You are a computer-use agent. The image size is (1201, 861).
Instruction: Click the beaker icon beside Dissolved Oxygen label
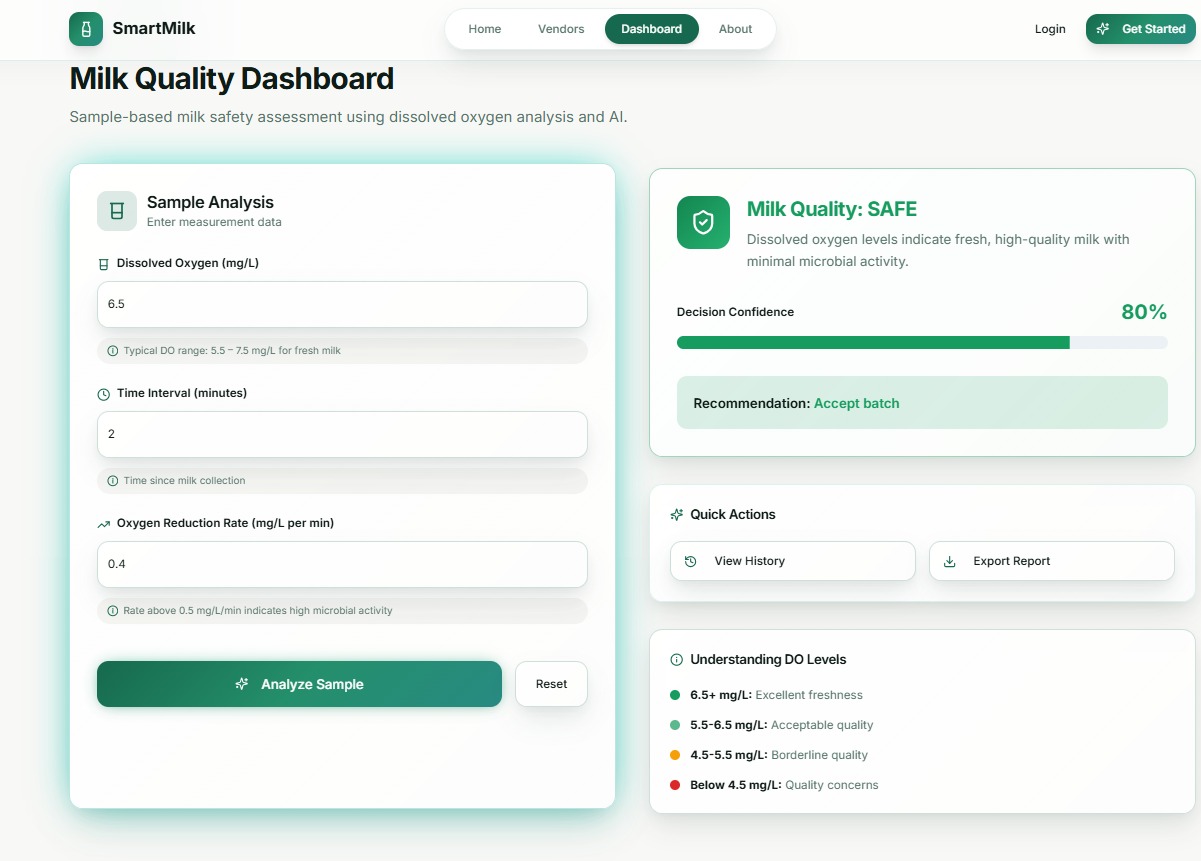point(103,264)
